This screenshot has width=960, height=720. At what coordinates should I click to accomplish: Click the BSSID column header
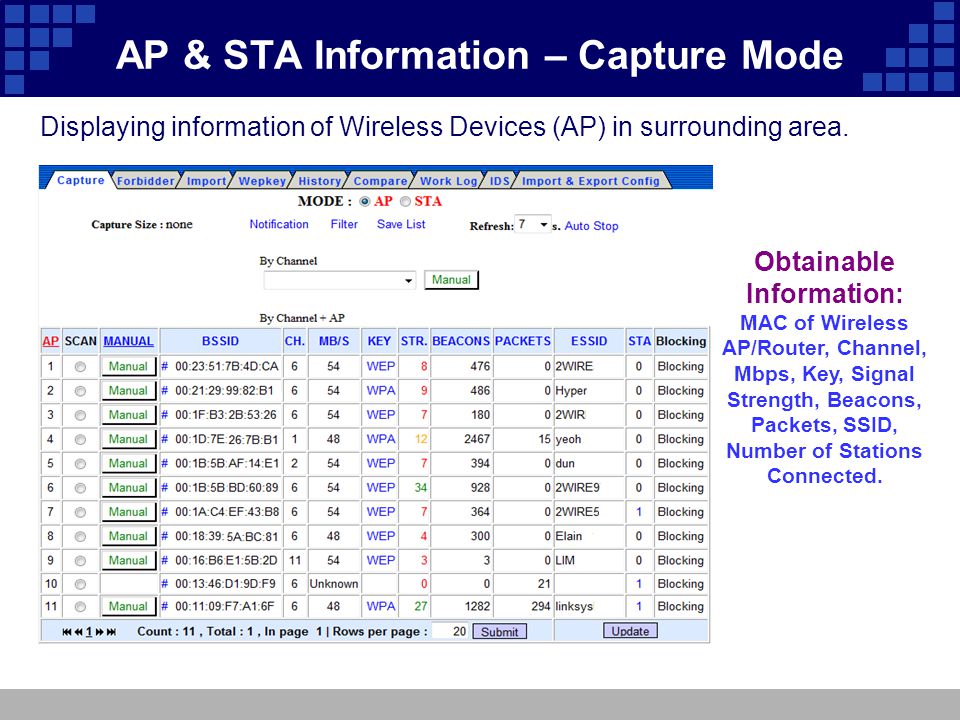click(x=220, y=341)
